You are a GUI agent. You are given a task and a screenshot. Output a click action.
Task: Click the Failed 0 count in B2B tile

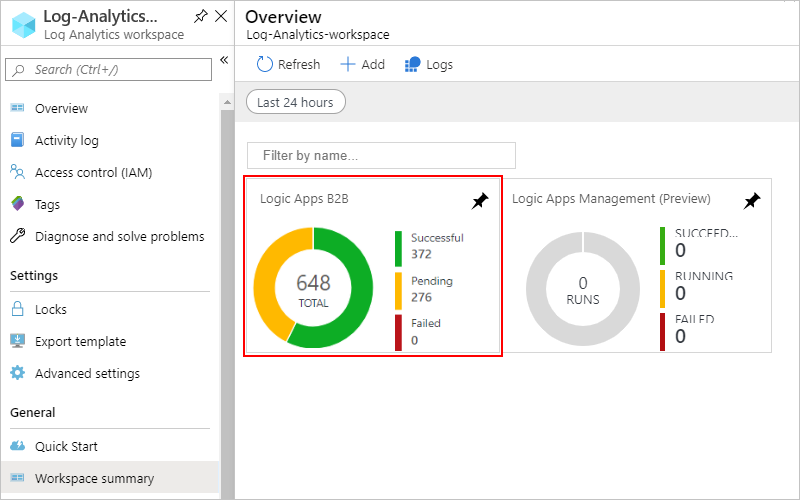414,340
